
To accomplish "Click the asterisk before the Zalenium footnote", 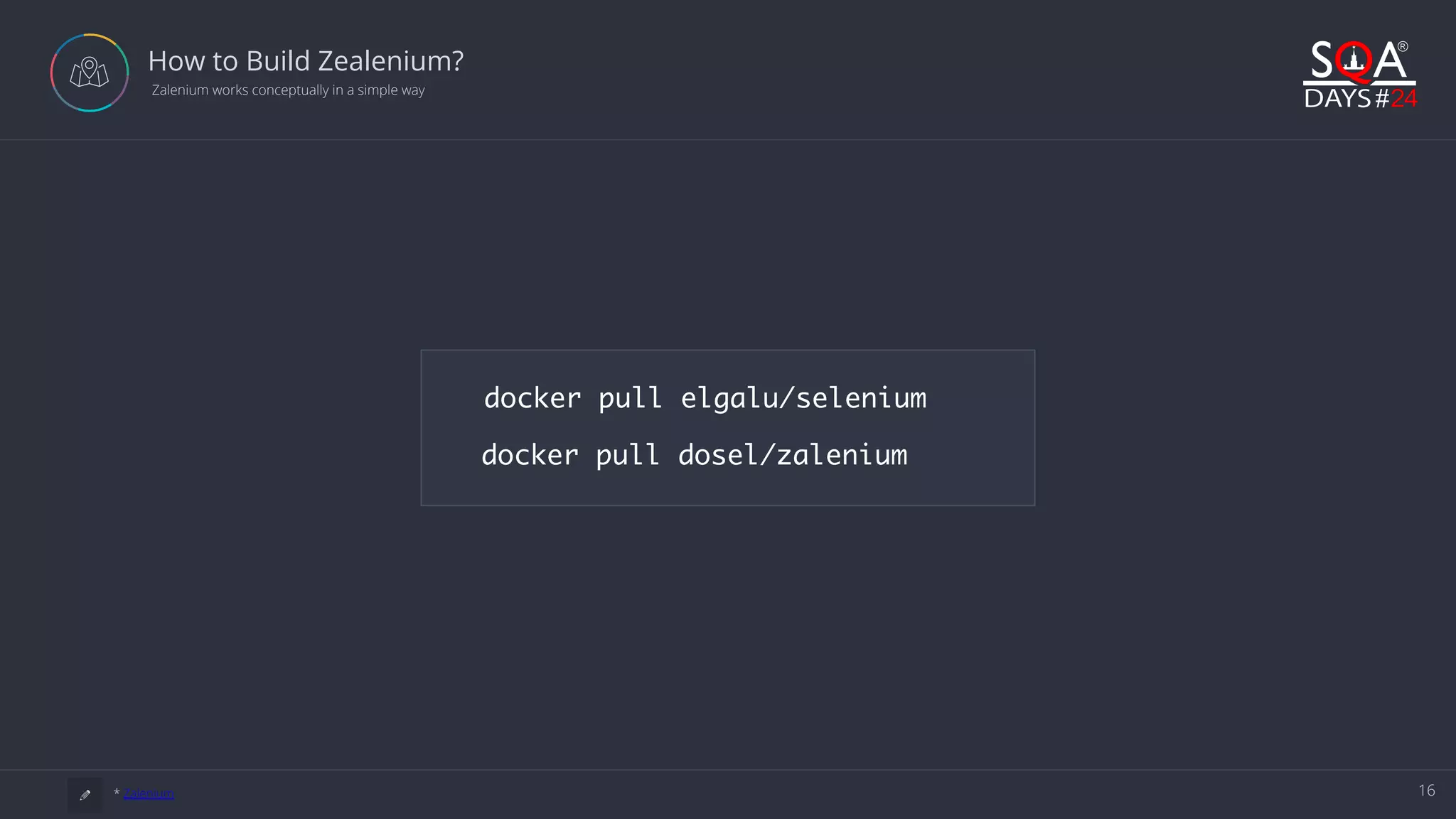I will click(117, 791).
